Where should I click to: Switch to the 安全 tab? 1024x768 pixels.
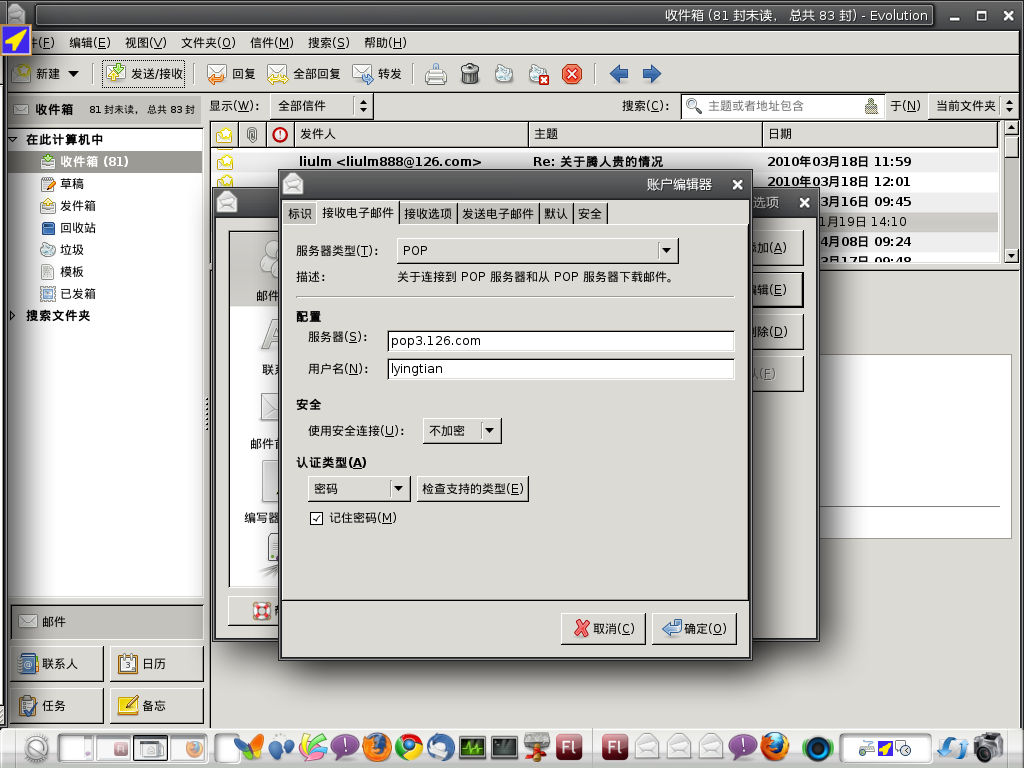[590, 214]
